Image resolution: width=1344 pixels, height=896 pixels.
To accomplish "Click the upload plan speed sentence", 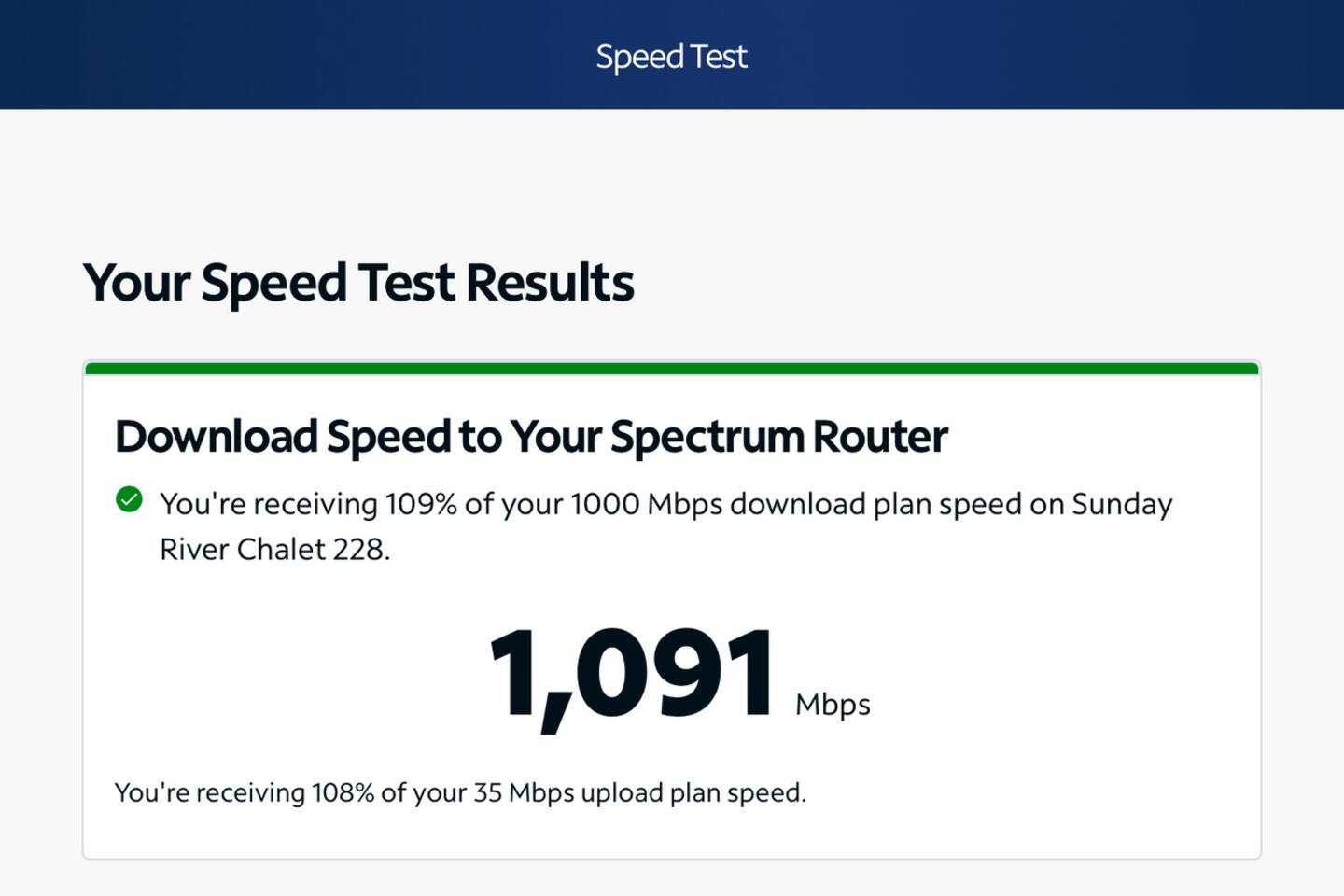I will click(x=459, y=792).
